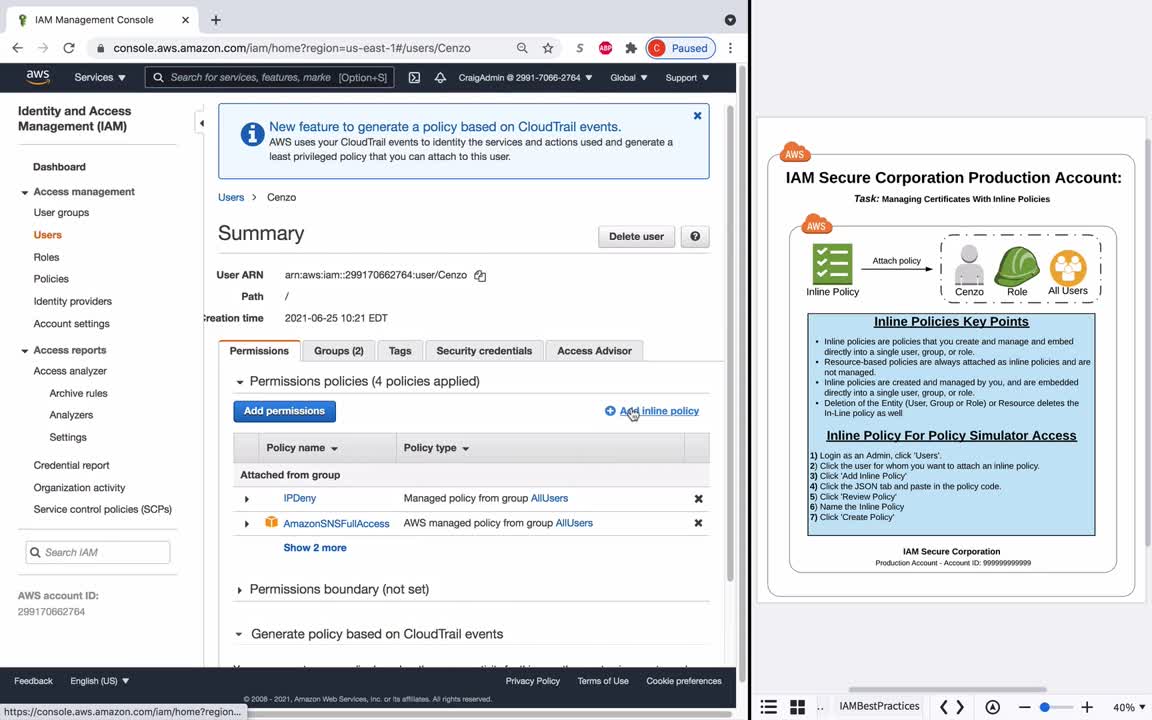Collapse Generate policy based on CloudTrail section
Image resolution: width=1152 pixels, height=720 pixels.
(x=240, y=635)
